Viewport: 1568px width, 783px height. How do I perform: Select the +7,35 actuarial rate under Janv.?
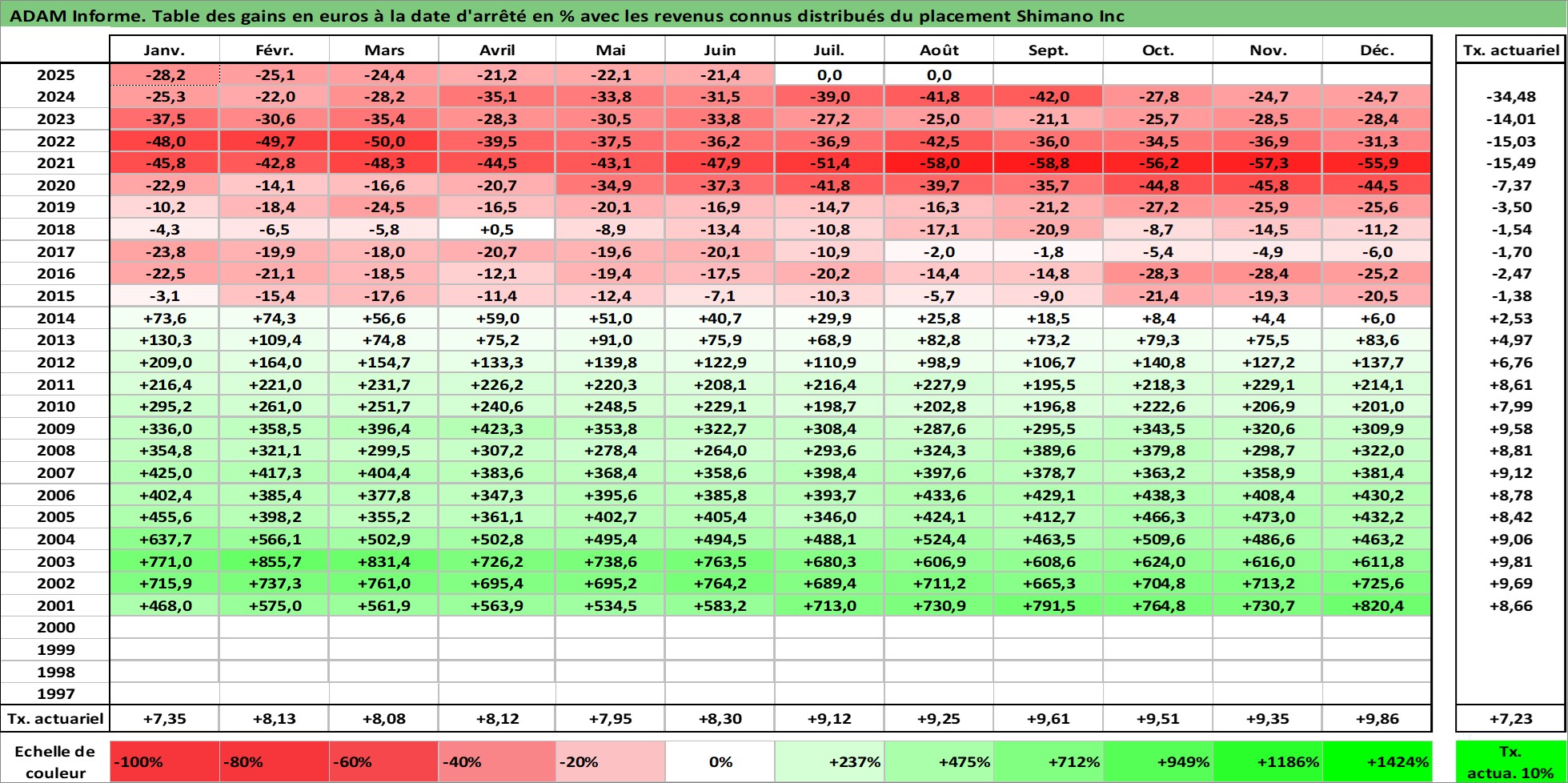164,718
